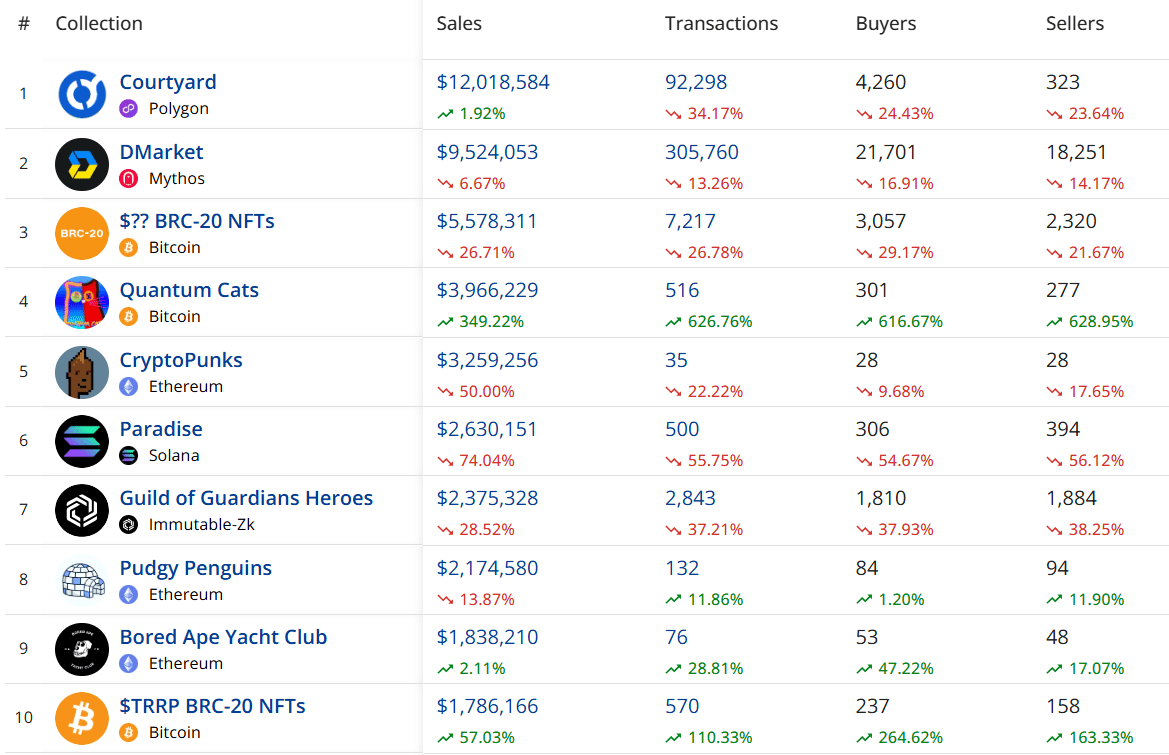Click the red trend arrow beside CryptoPunks' 50.00%

pyautogui.click(x=445, y=391)
